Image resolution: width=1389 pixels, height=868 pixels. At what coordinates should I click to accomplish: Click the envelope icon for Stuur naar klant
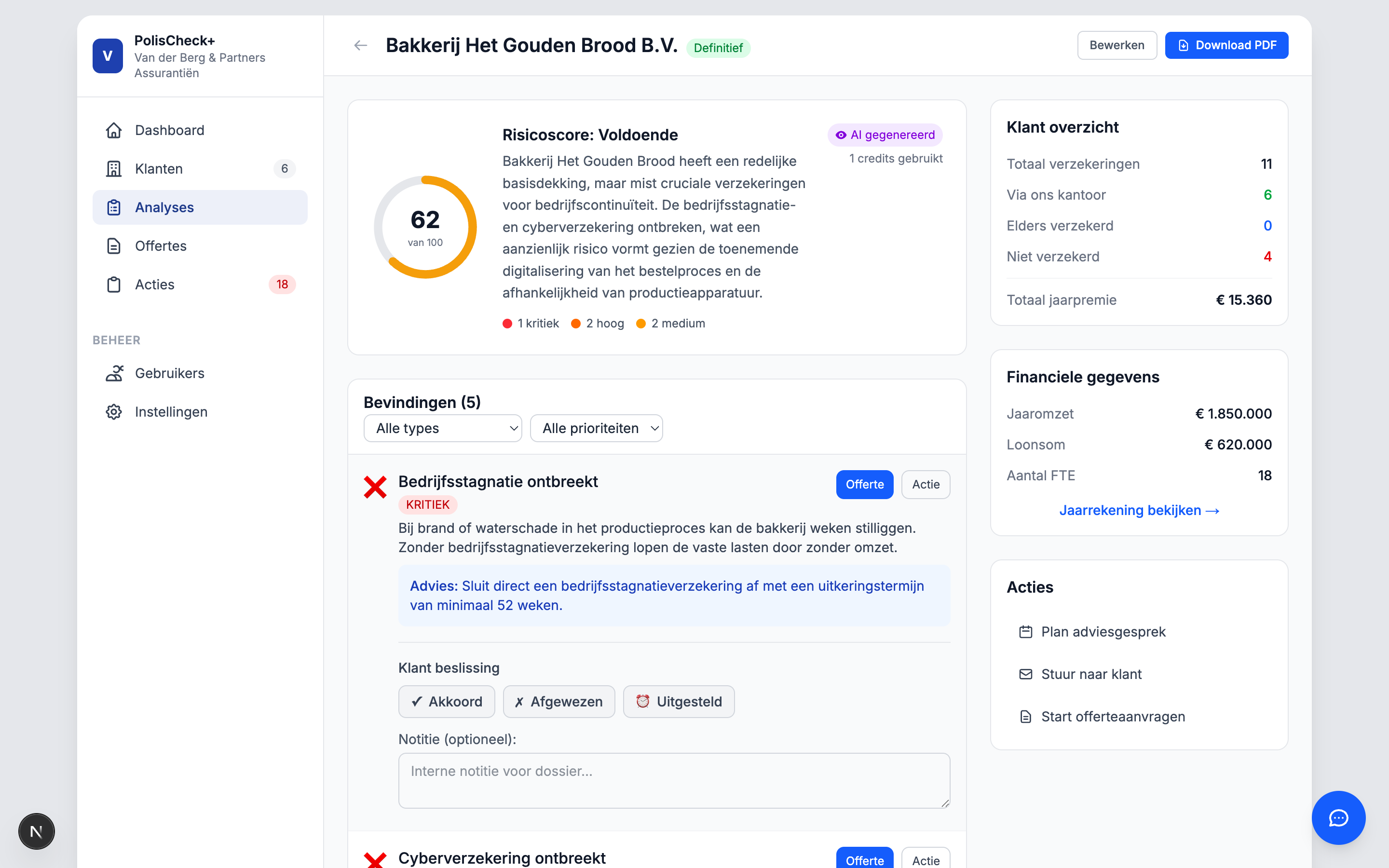1026,674
